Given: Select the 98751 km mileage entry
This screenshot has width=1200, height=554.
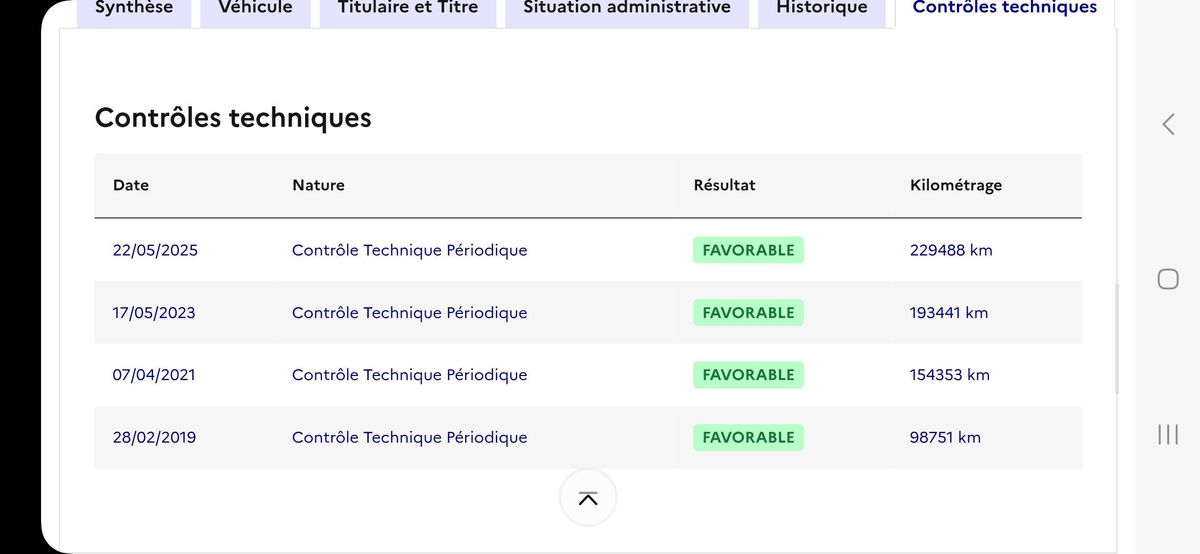Looking at the screenshot, I should pos(945,437).
